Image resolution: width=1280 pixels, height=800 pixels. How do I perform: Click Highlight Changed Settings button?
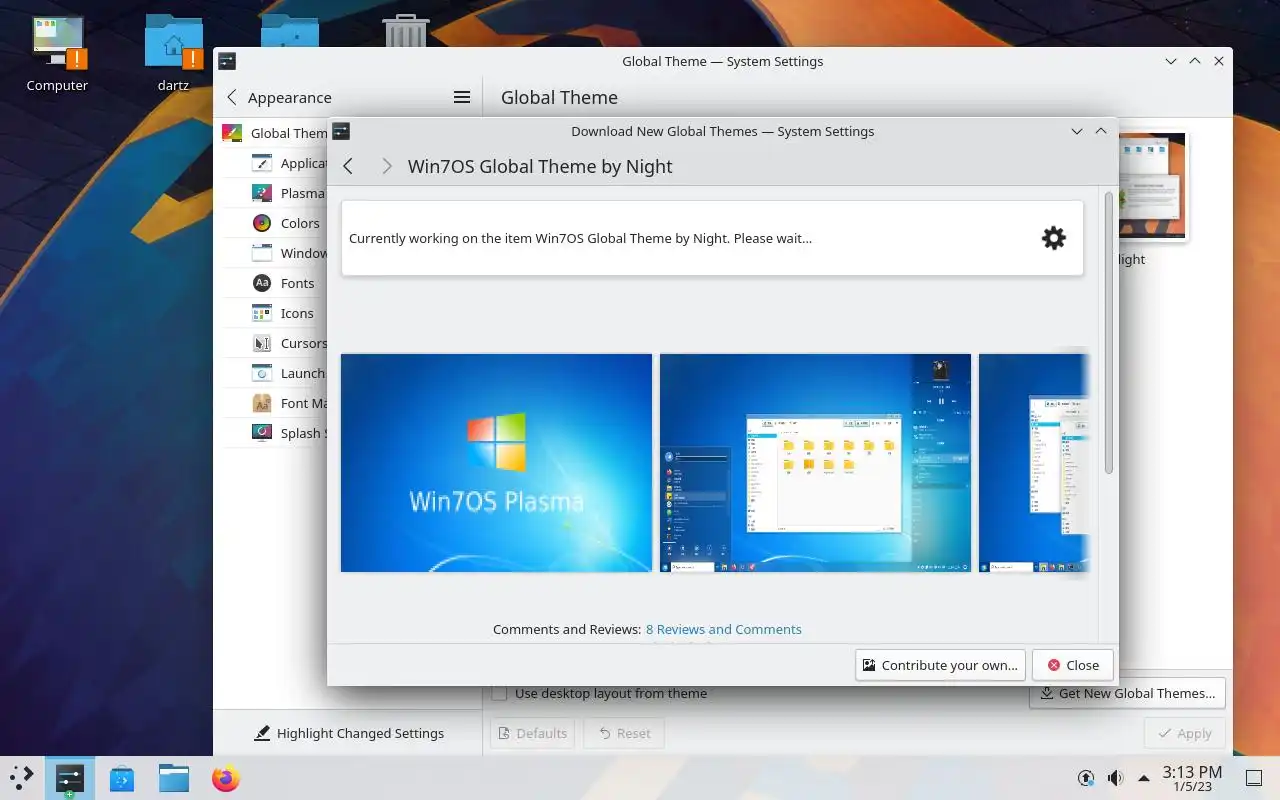click(349, 733)
